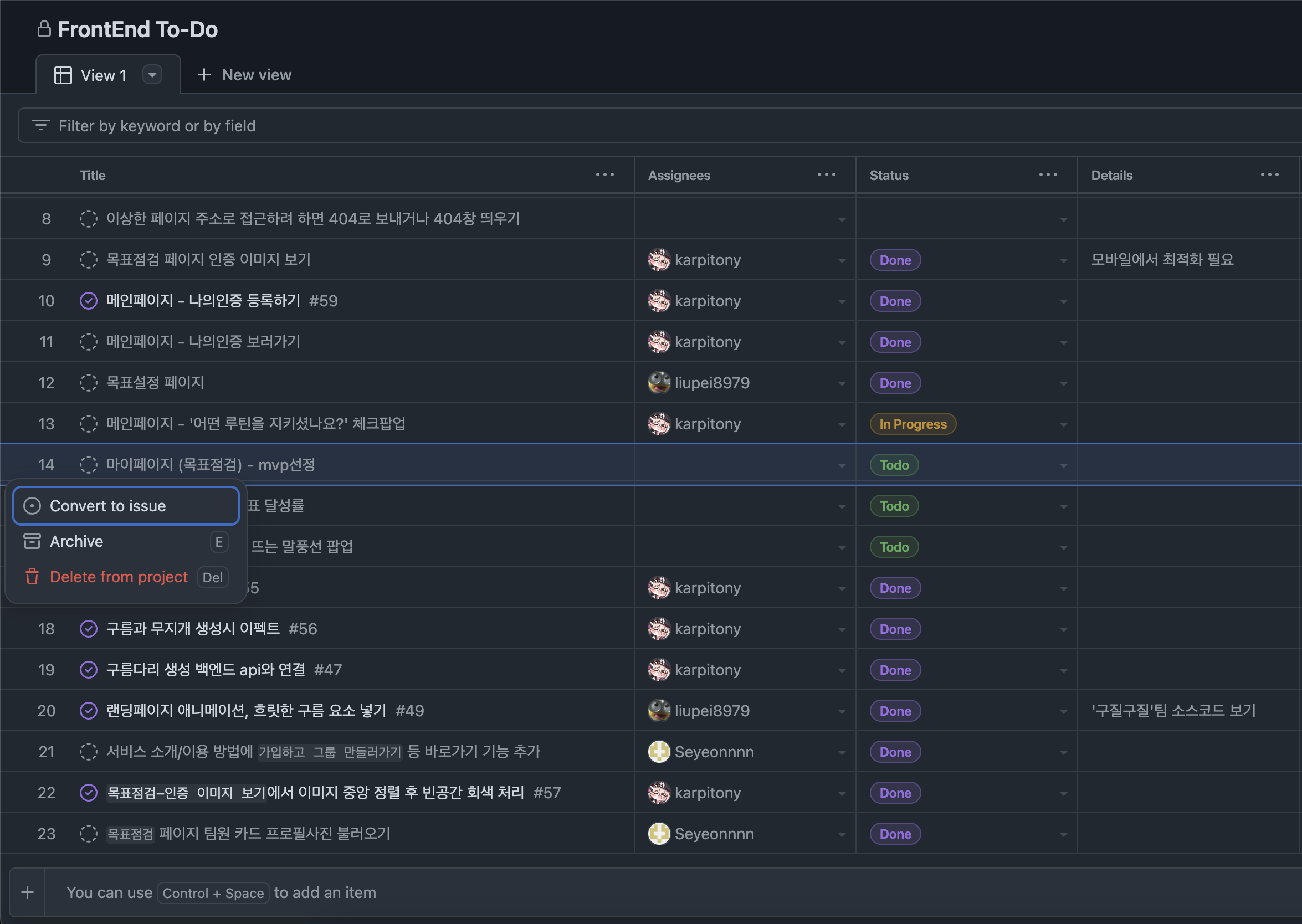
Task: Click the table layout icon on View 1
Action: (x=63, y=75)
